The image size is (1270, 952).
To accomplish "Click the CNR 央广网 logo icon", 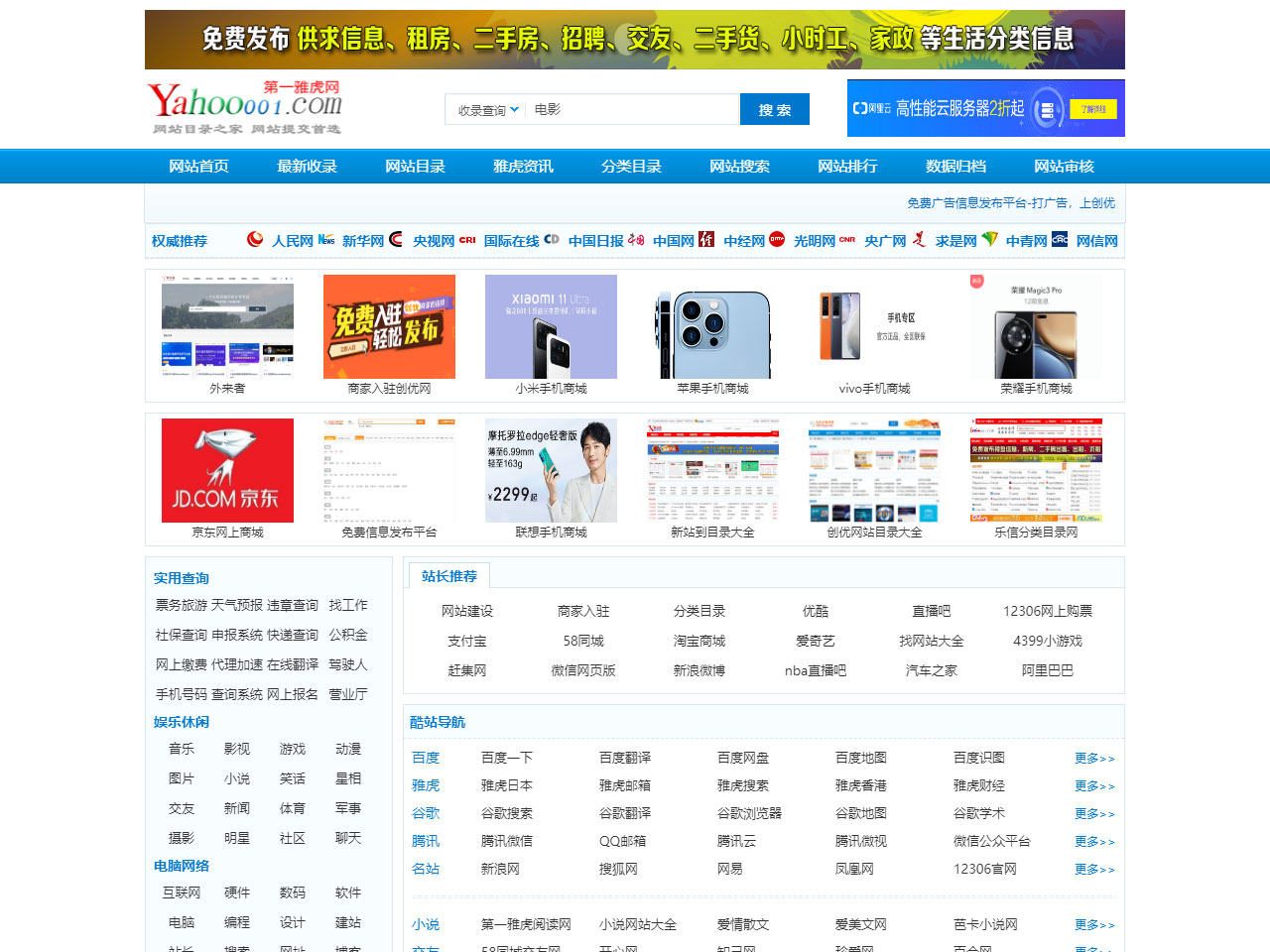I will click(847, 240).
